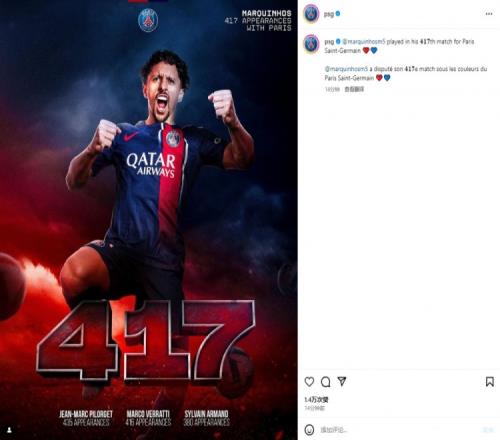Open the emoji picker in comment box
500x440 pixels.
tap(309, 430)
